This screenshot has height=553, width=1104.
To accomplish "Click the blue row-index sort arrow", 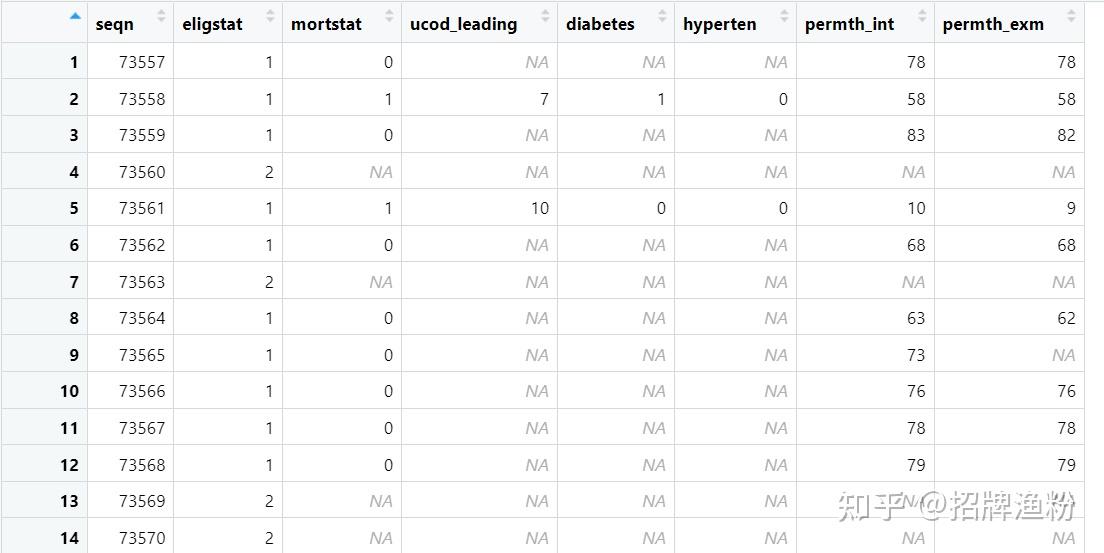I will pyautogui.click(x=74, y=16).
